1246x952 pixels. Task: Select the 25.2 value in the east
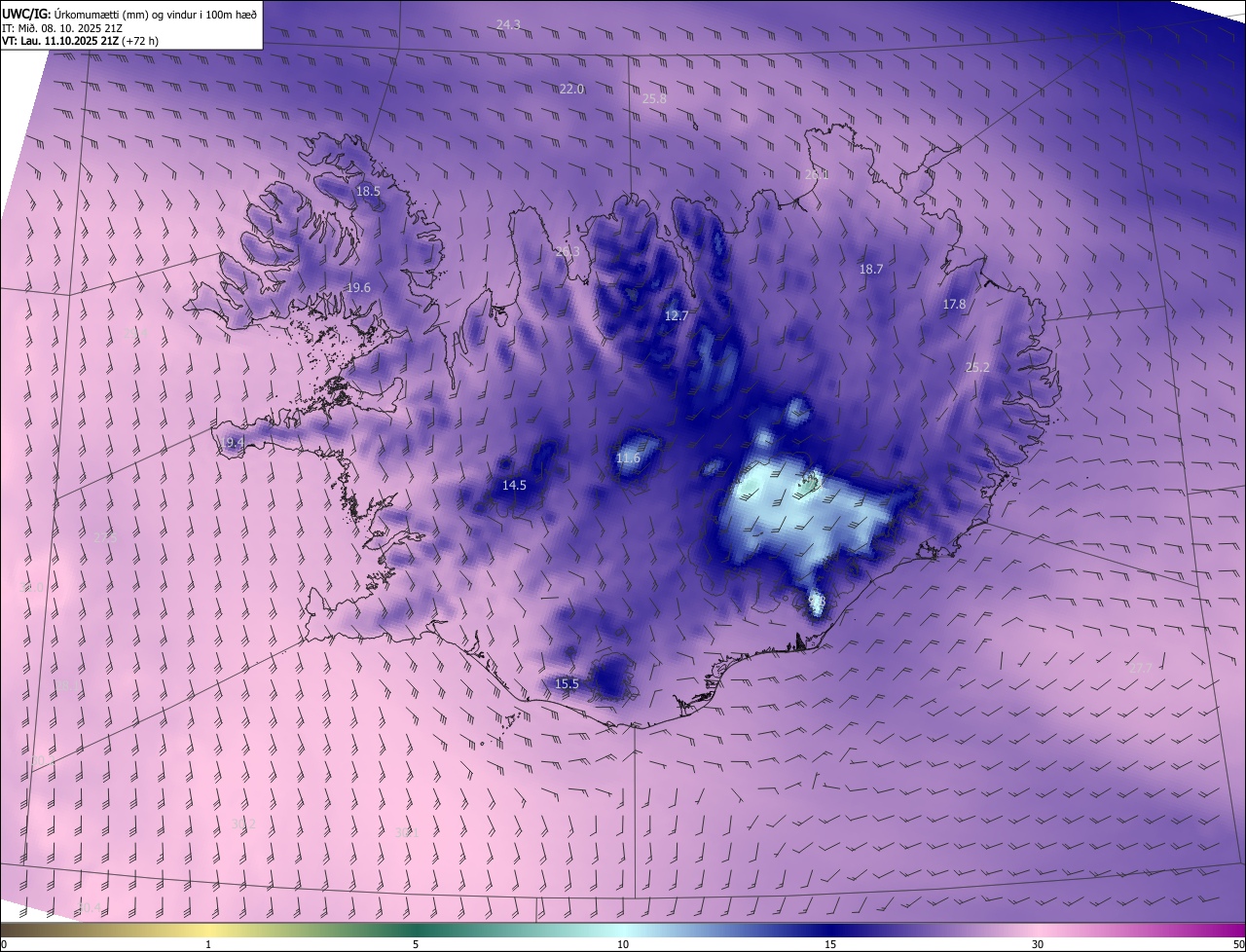coord(977,367)
